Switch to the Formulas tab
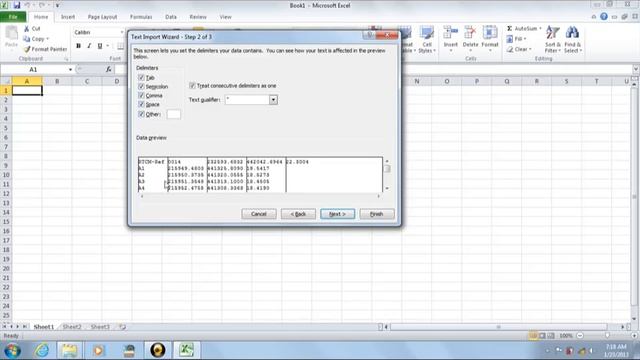The width and height of the screenshot is (640, 360). (x=141, y=17)
